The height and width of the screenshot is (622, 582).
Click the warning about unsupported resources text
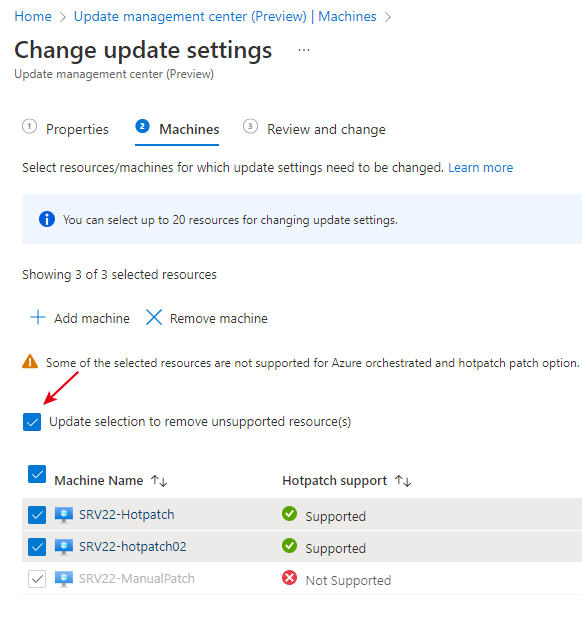tap(313, 363)
